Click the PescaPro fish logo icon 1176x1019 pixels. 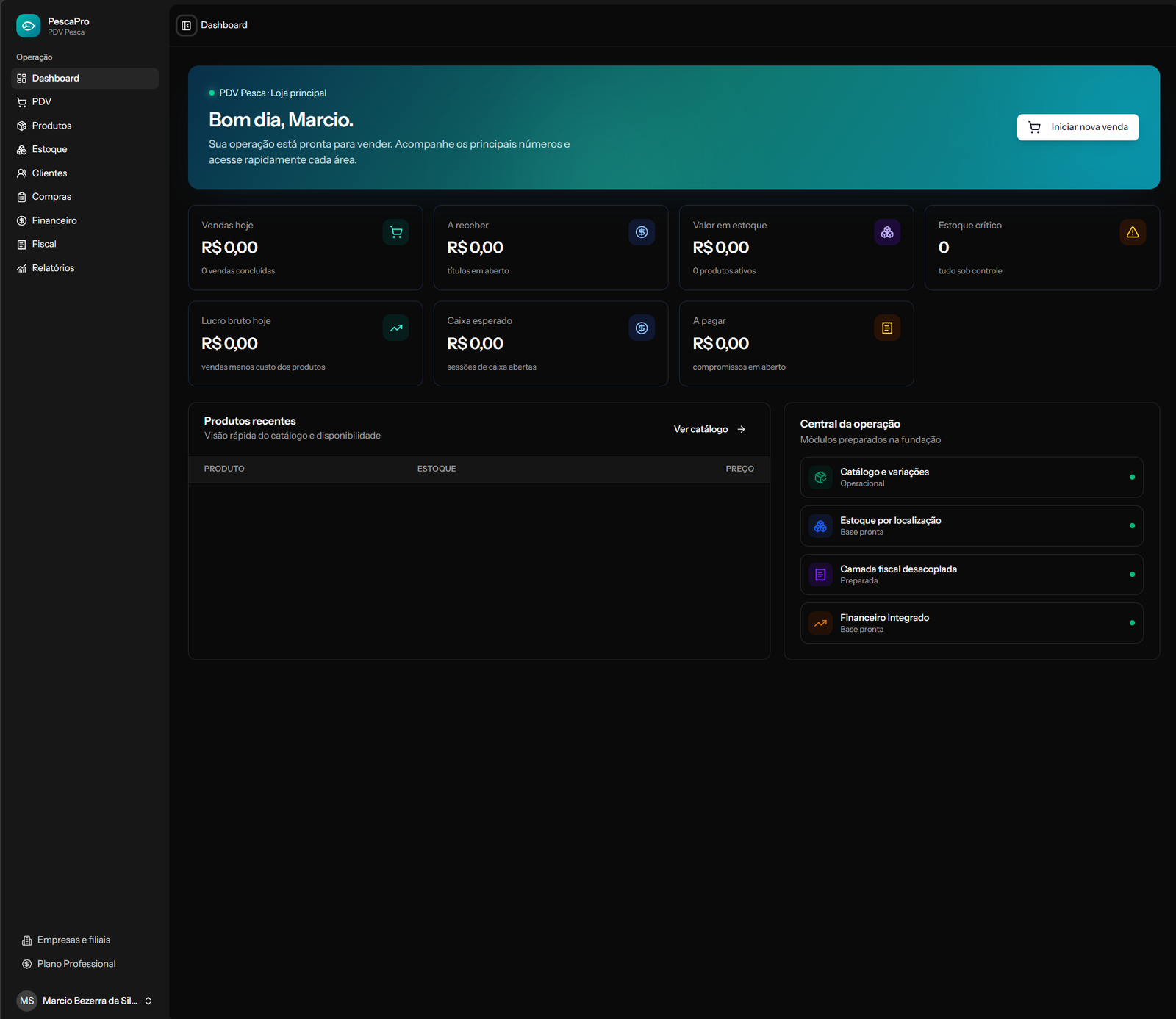coord(28,26)
